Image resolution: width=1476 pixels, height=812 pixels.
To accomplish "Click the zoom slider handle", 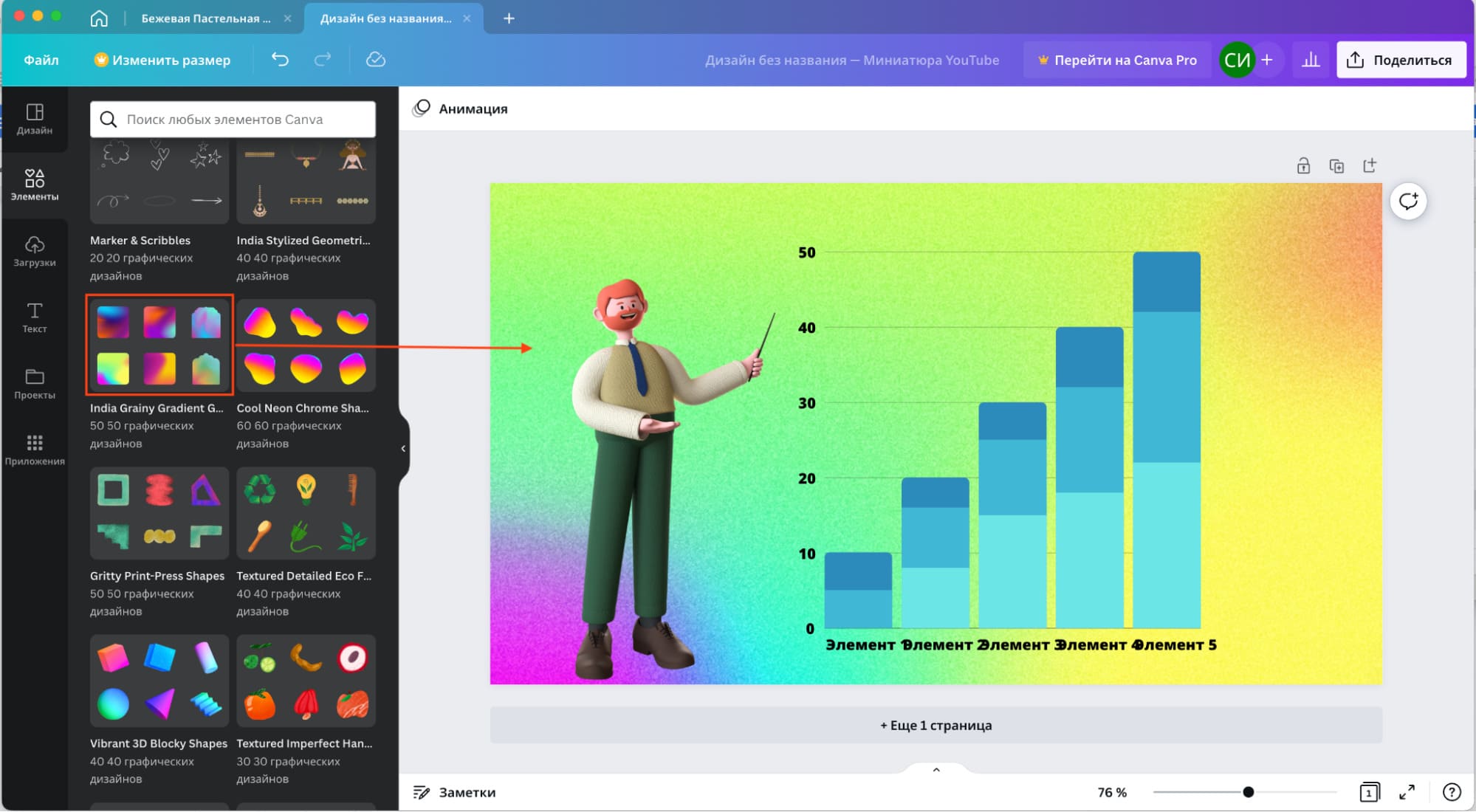I will [x=1248, y=792].
